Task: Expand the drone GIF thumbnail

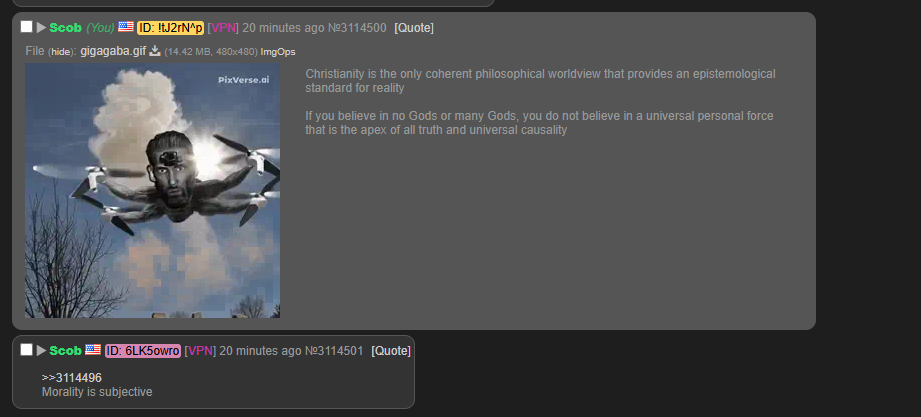Action: [x=152, y=190]
